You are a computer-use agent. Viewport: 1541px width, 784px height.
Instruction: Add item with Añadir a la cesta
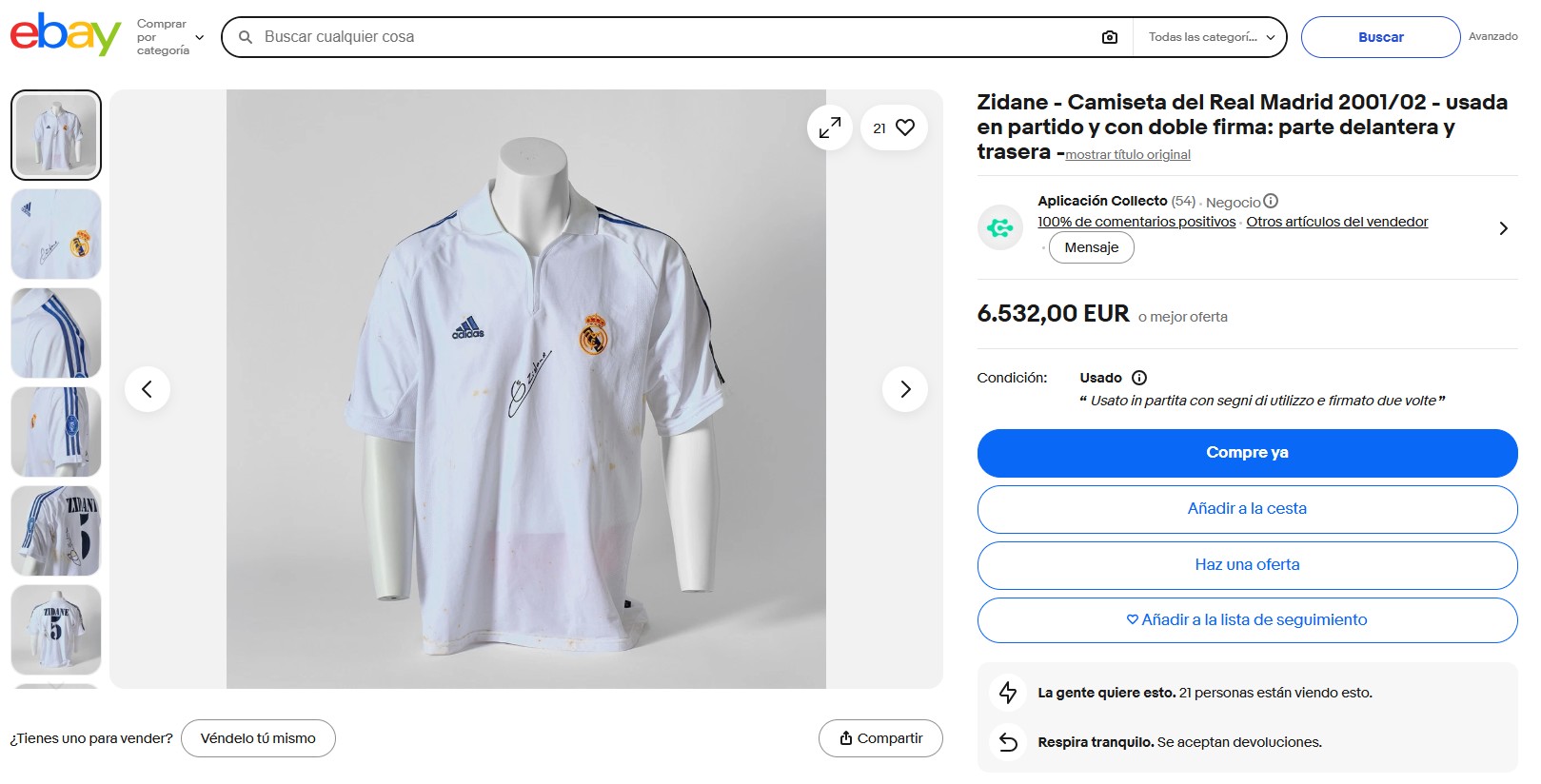point(1247,509)
